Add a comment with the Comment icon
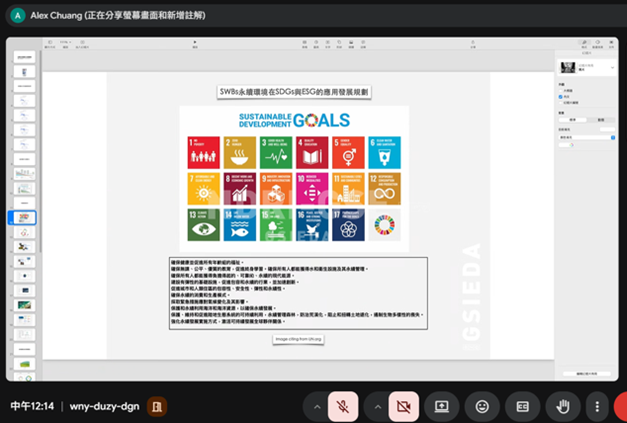 [363, 44]
